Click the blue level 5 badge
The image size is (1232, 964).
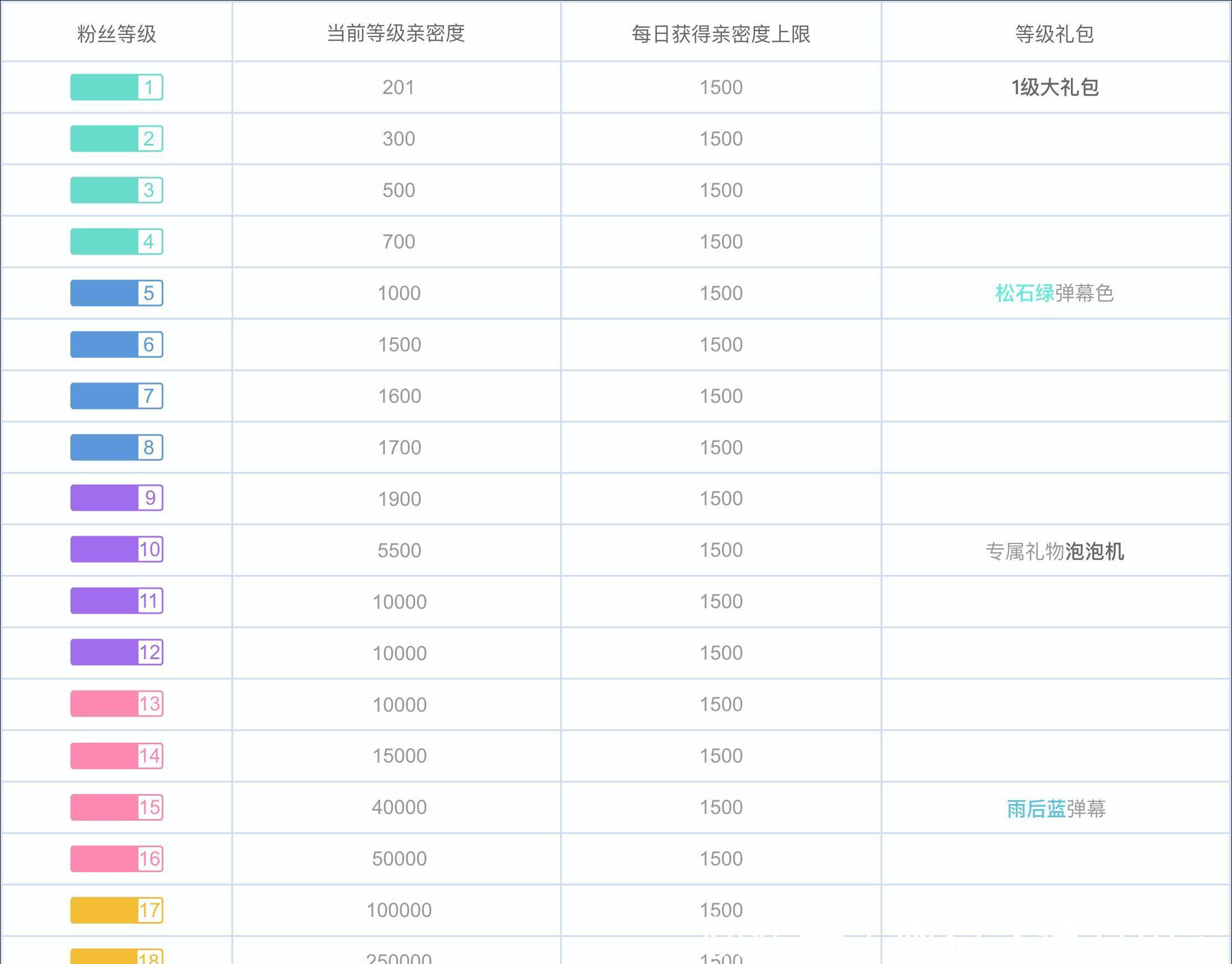coord(117,293)
